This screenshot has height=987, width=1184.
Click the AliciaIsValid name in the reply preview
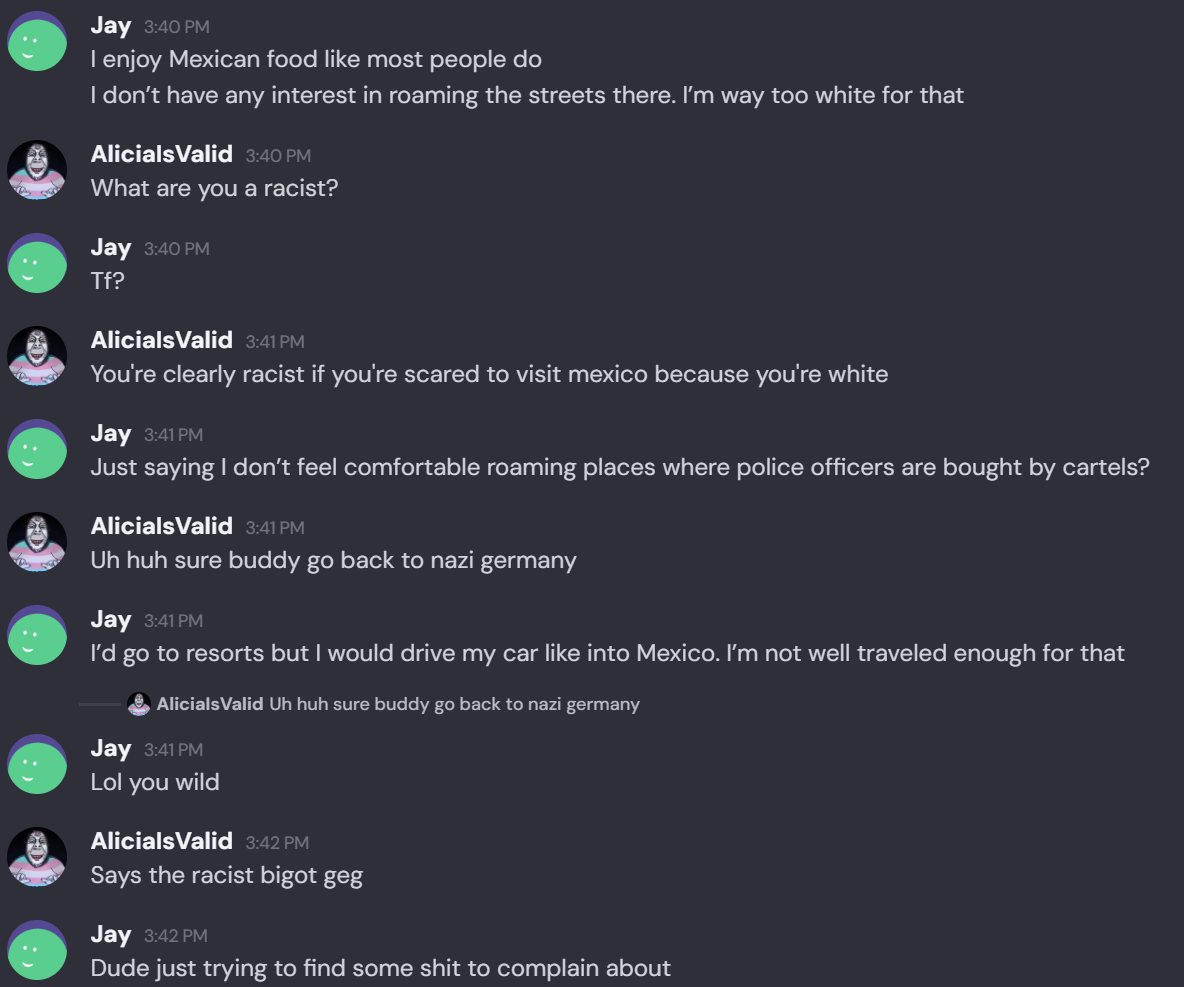[x=210, y=704]
